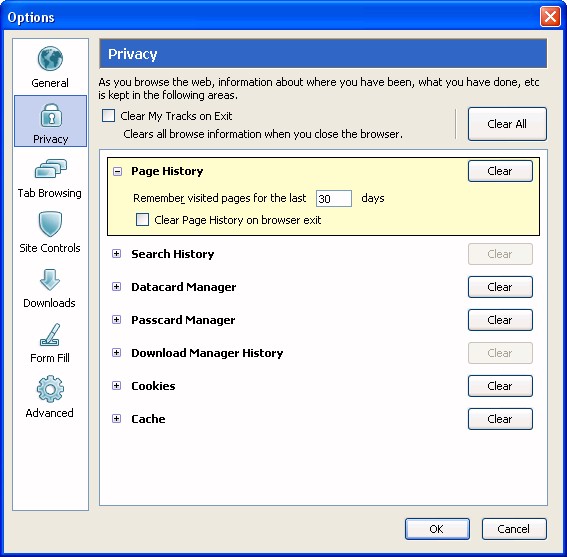
Task: Check Clear Page History on browser exit
Action: point(142,219)
